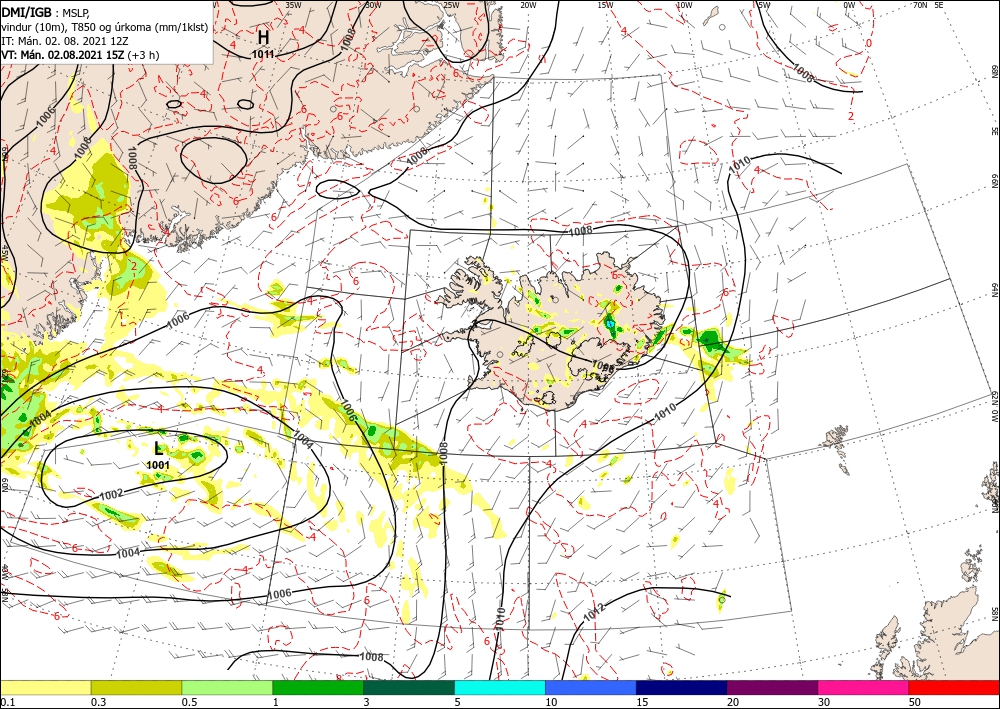Image resolution: width=1000 pixels, height=709 pixels.
Task: Pick the cyan 5–10 legend color band
Action: point(500,687)
